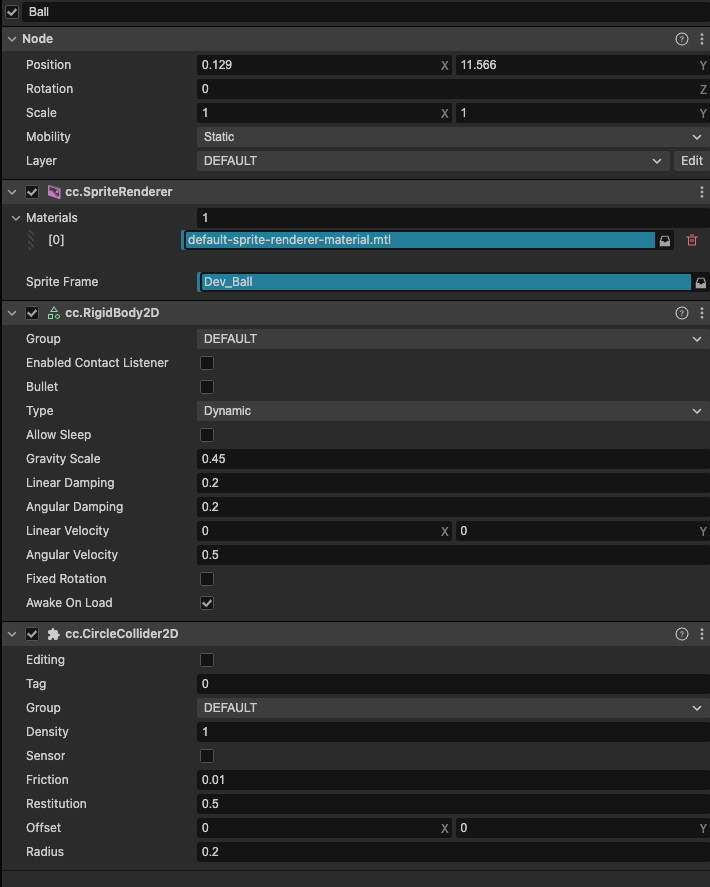Viewport: 710px width, 887px height.
Task: Open cc.SpriteRenderer more options menu
Action: [x=702, y=192]
